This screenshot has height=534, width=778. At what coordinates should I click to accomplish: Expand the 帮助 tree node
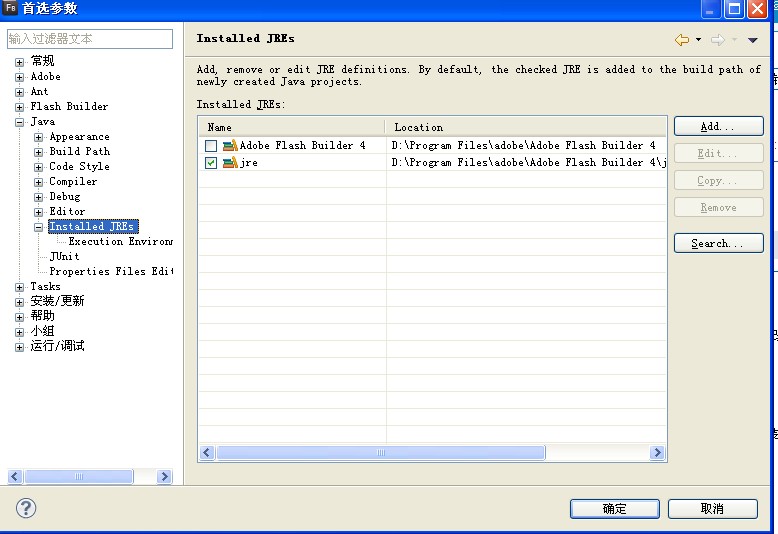(x=19, y=317)
